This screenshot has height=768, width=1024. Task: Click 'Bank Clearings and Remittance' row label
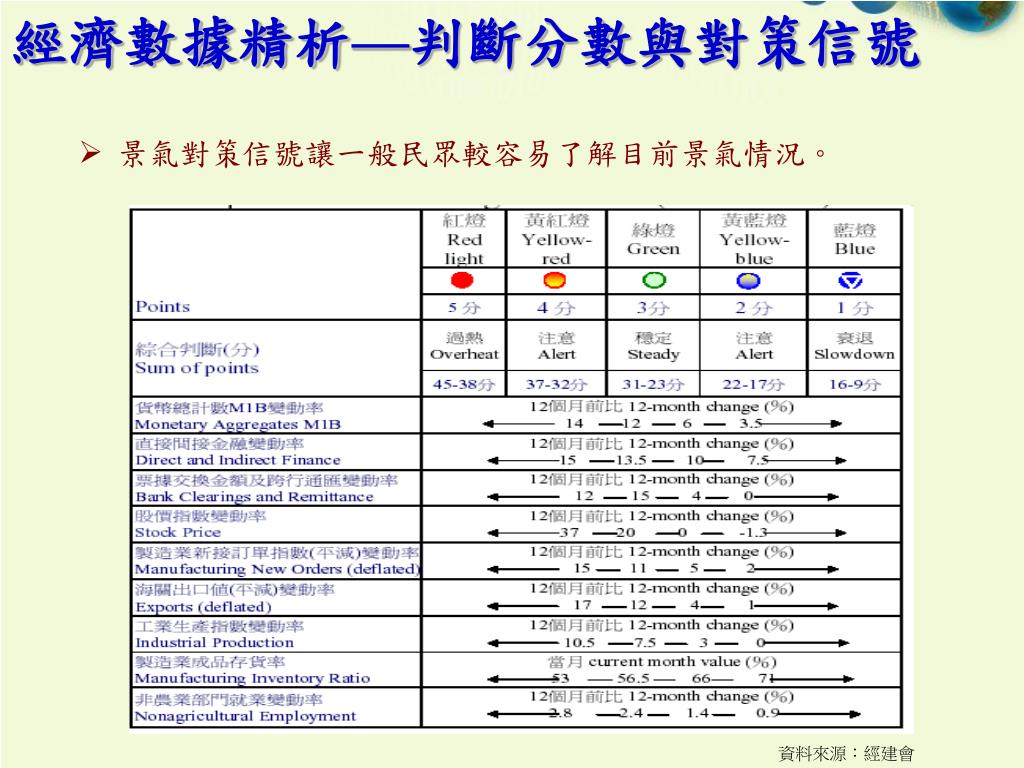pyautogui.click(x=254, y=497)
